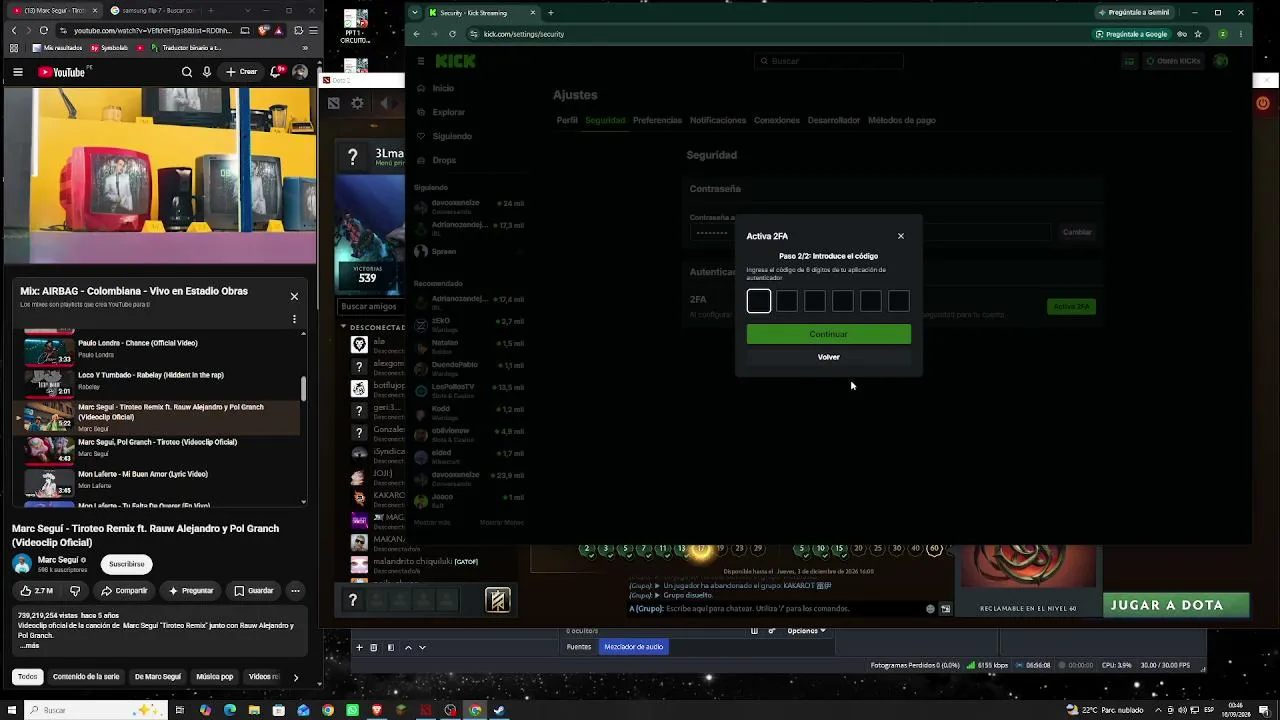
Task: Open Brave Shields icon in address bar
Action: click(263, 31)
